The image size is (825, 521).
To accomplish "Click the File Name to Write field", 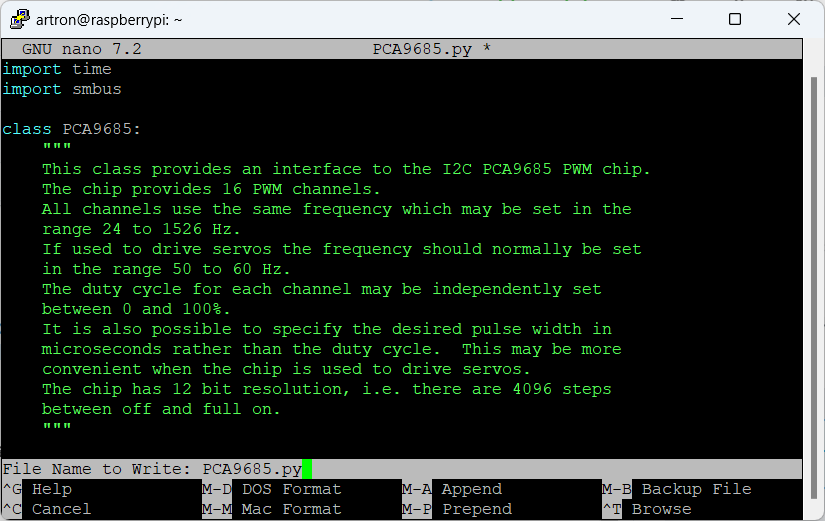I will coord(402,468).
